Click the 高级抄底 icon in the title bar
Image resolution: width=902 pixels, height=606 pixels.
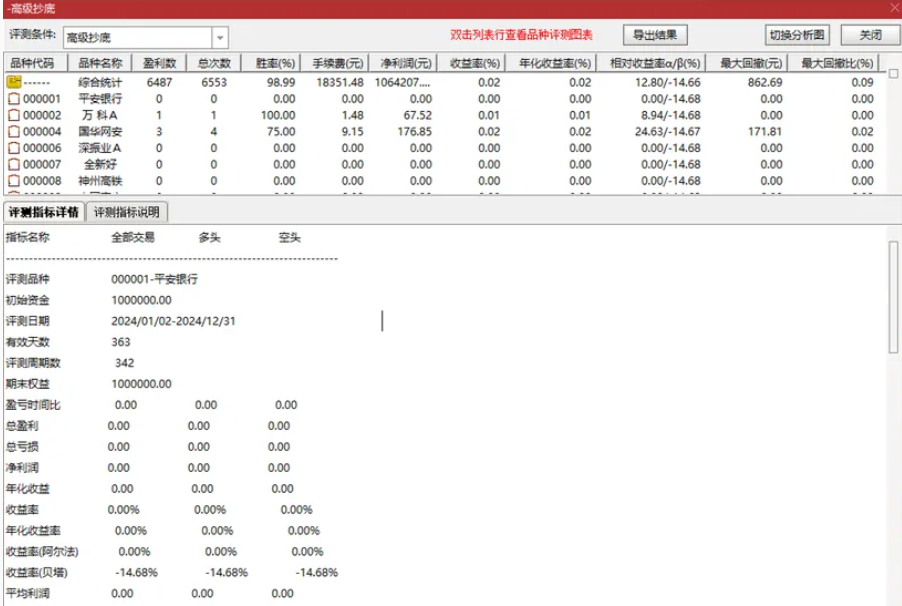(x=10, y=8)
